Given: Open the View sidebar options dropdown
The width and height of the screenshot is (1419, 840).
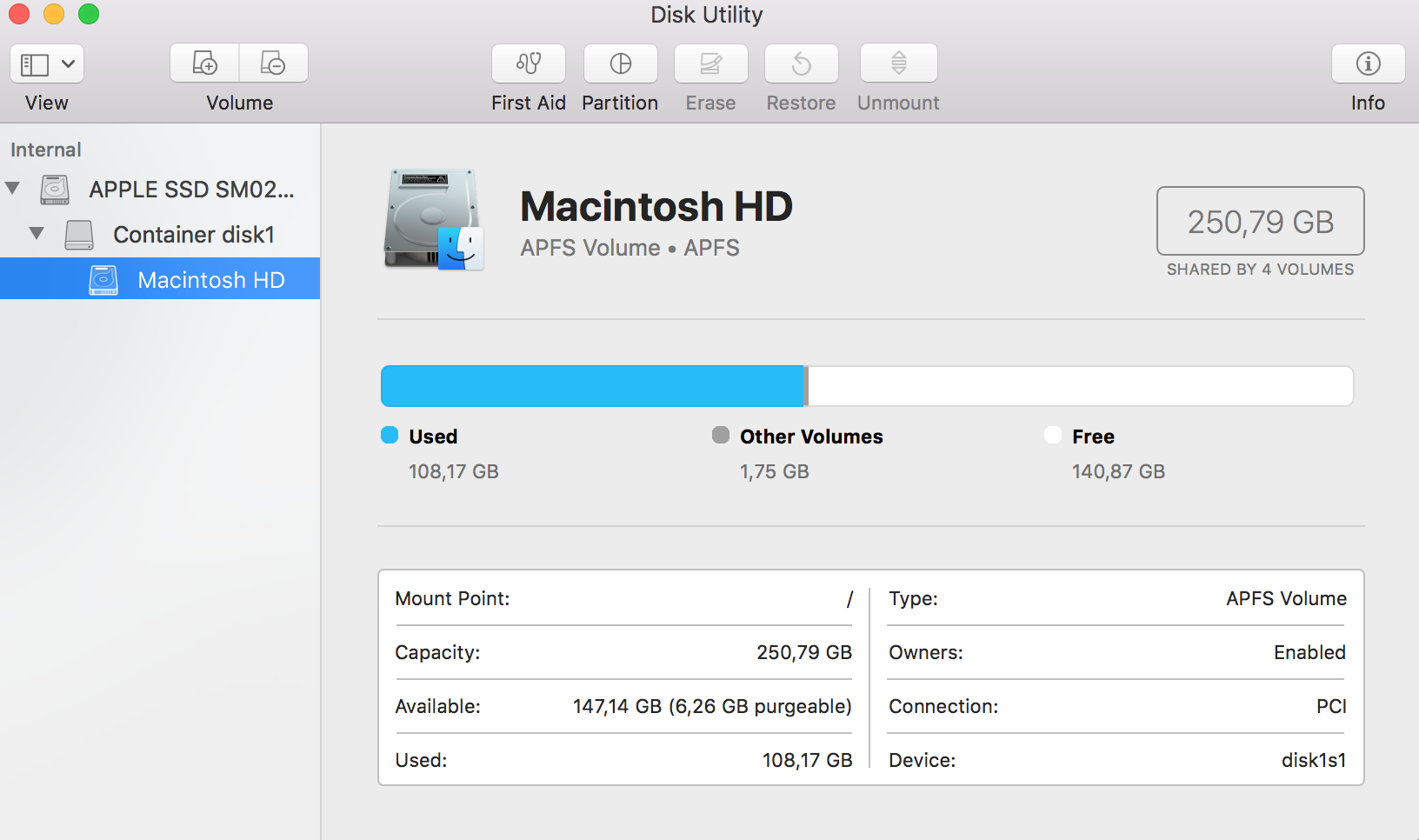Looking at the screenshot, I should pos(47,63).
